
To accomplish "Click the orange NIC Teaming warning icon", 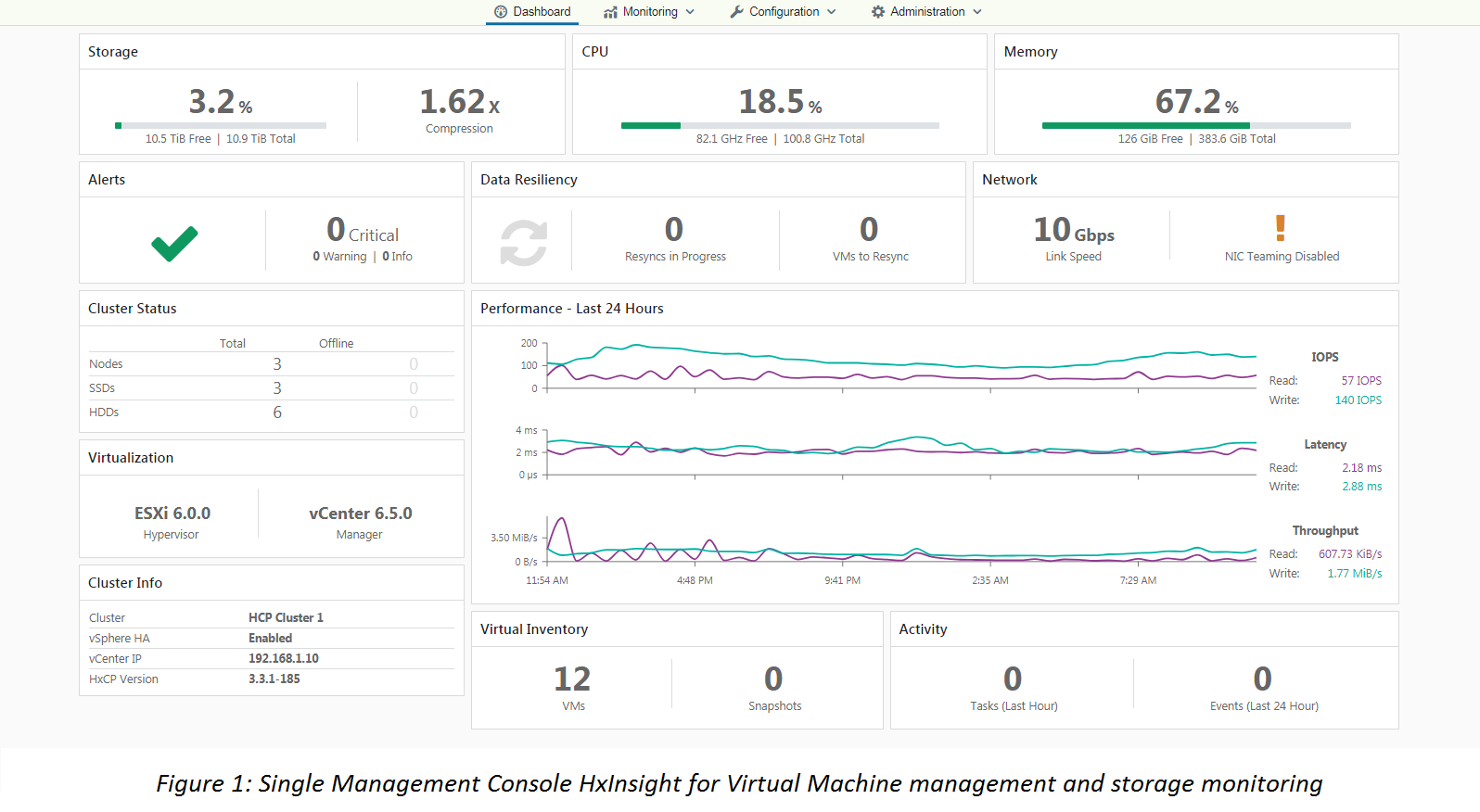I will click(1281, 228).
